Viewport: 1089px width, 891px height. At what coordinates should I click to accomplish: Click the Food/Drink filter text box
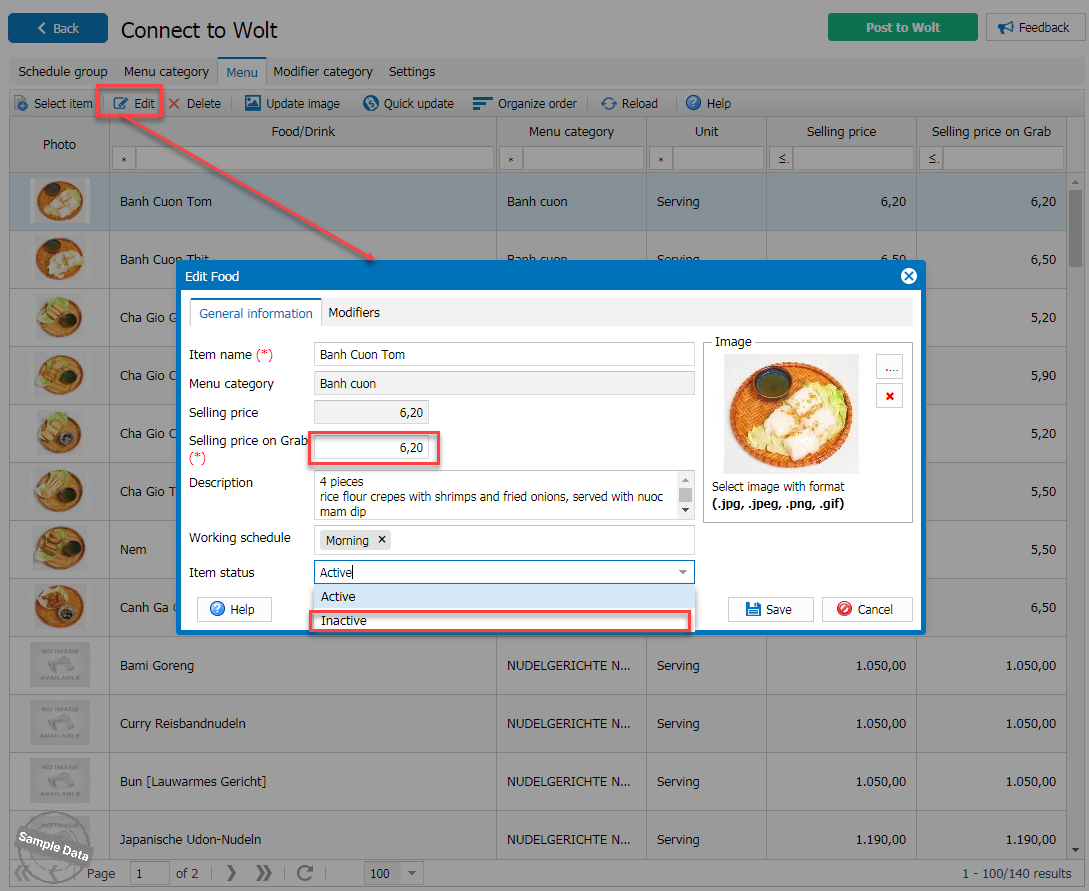[x=315, y=159]
